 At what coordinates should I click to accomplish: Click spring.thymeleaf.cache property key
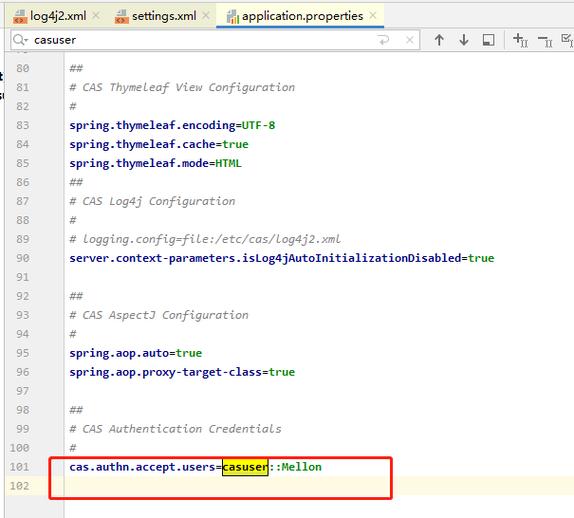(x=142, y=144)
